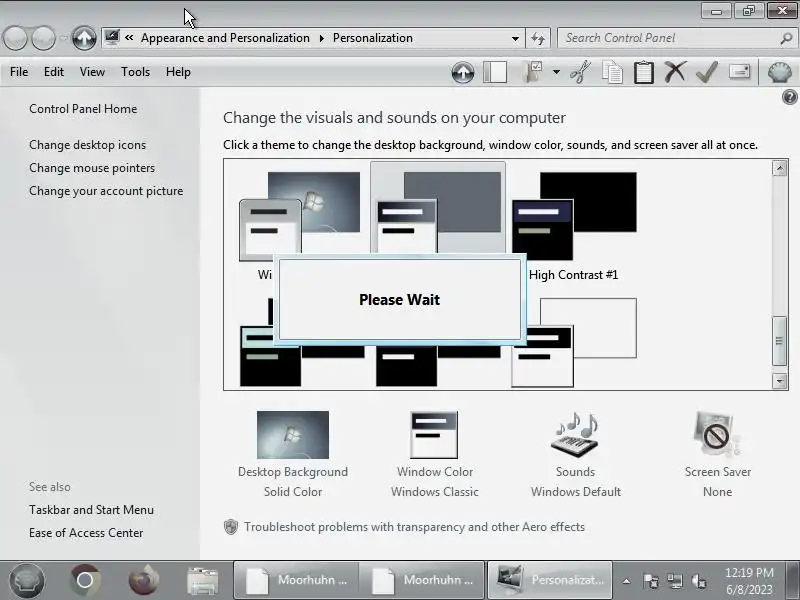
Task: Open the Help menu
Action: click(x=178, y=72)
